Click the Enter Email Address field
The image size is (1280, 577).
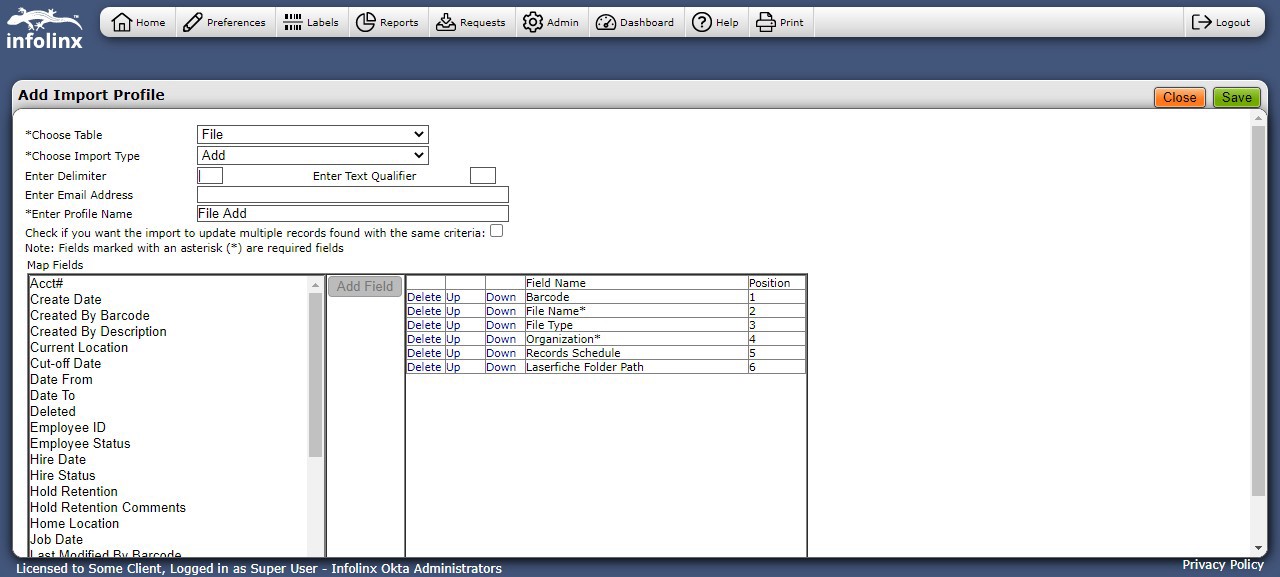coord(352,195)
